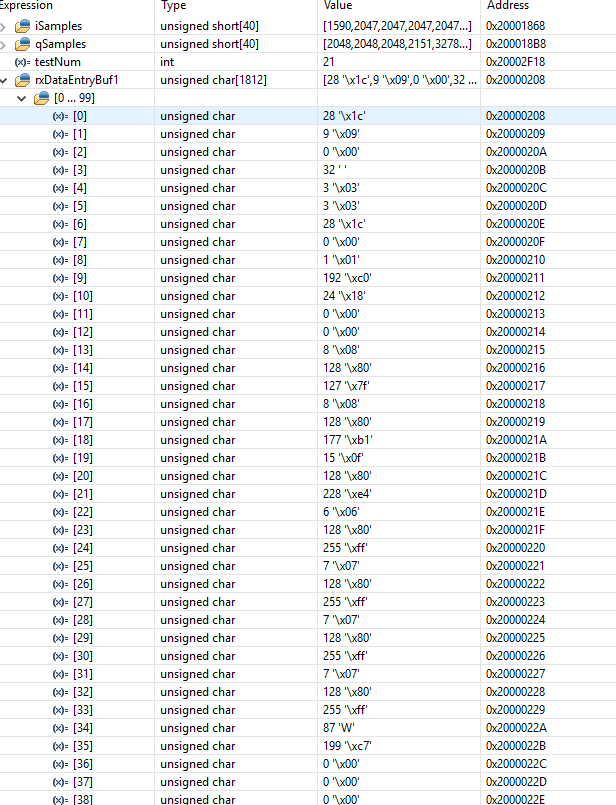
Task: Select element [13] row
Action: click(308, 350)
